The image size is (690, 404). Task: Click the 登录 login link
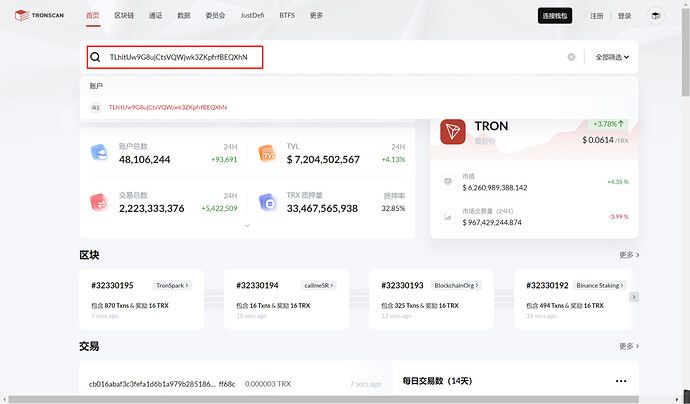[x=624, y=16]
